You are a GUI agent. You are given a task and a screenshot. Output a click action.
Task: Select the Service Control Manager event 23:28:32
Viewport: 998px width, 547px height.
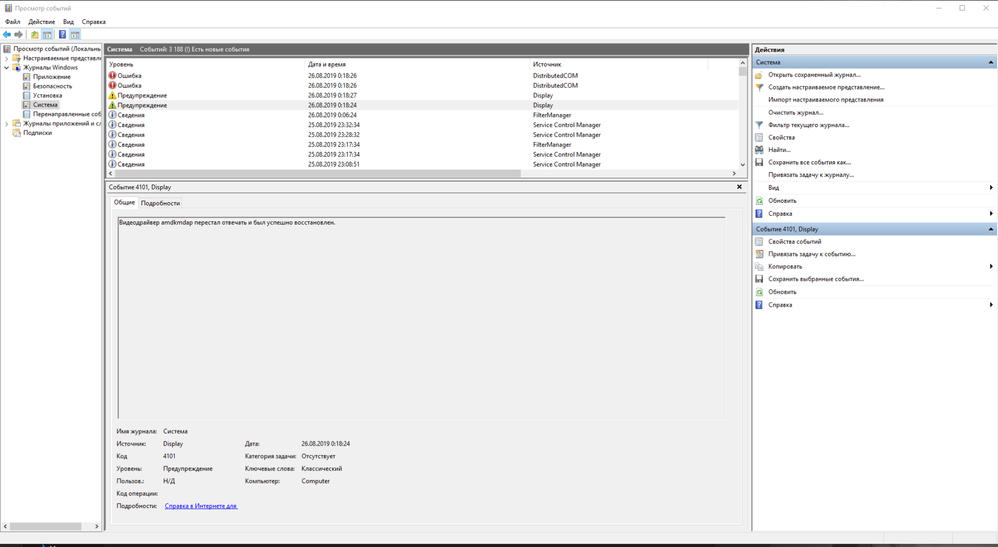423,135
